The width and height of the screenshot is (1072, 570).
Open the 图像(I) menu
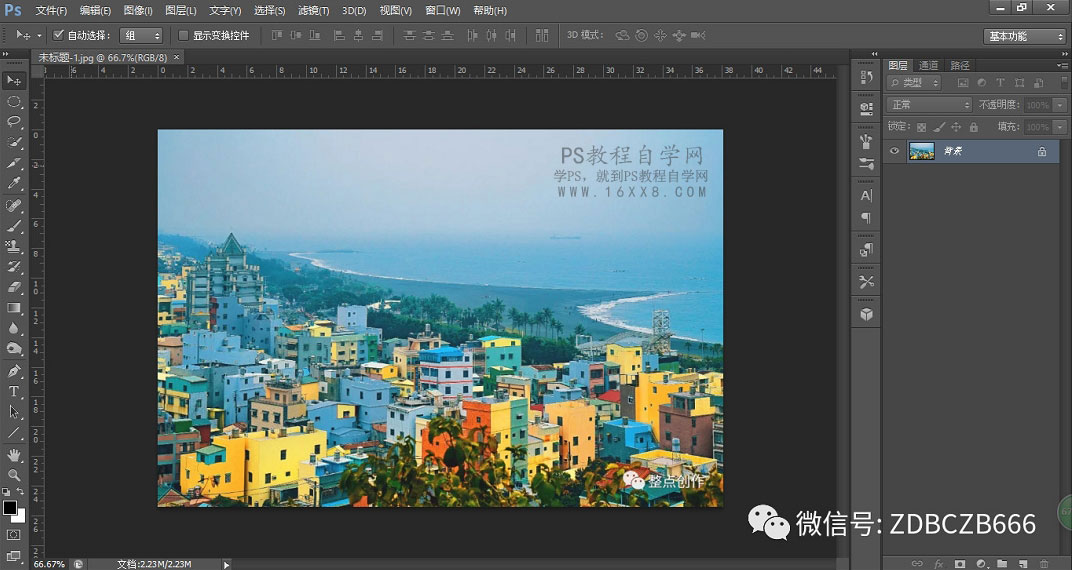138,10
